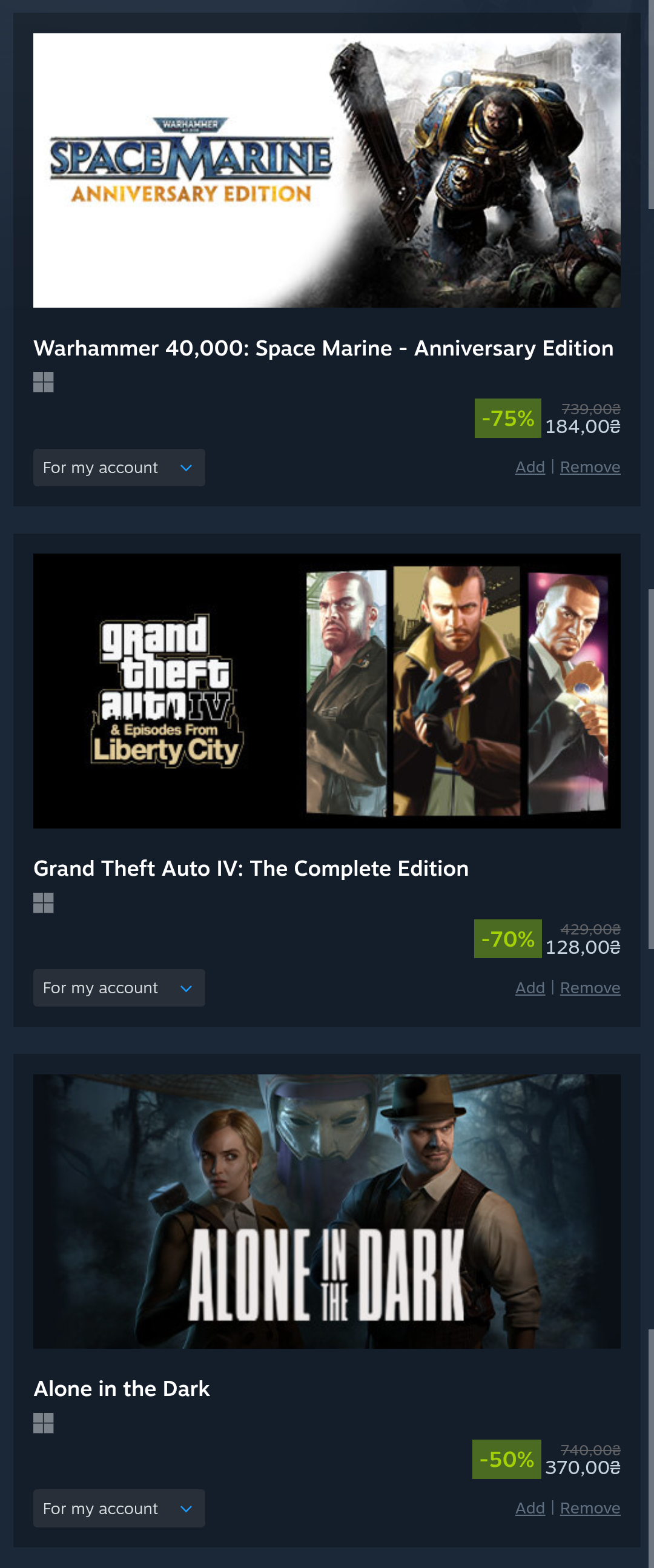Click Windows icon under Alone in the Dark
Viewport: 654px width, 1568px height.
[x=43, y=1423]
